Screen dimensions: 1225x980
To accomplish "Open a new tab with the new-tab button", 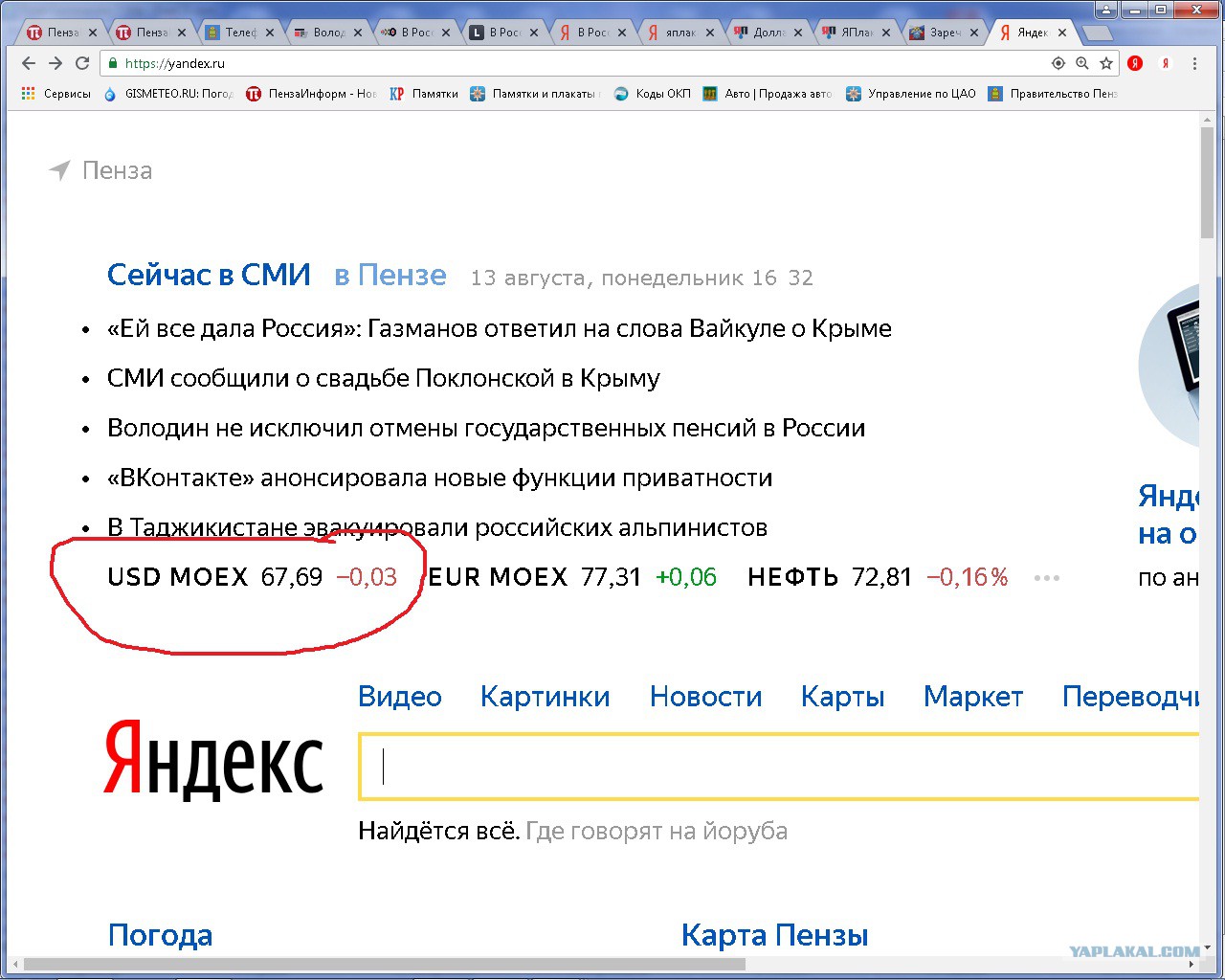I will (x=1099, y=33).
